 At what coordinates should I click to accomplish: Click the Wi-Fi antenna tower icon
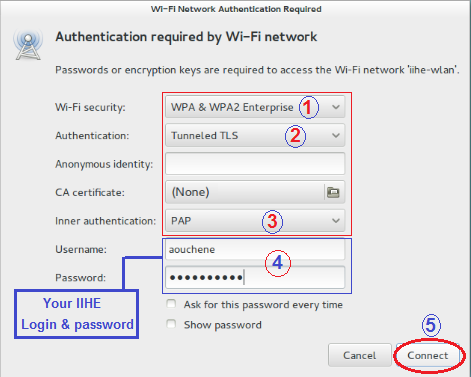click(x=28, y=47)
